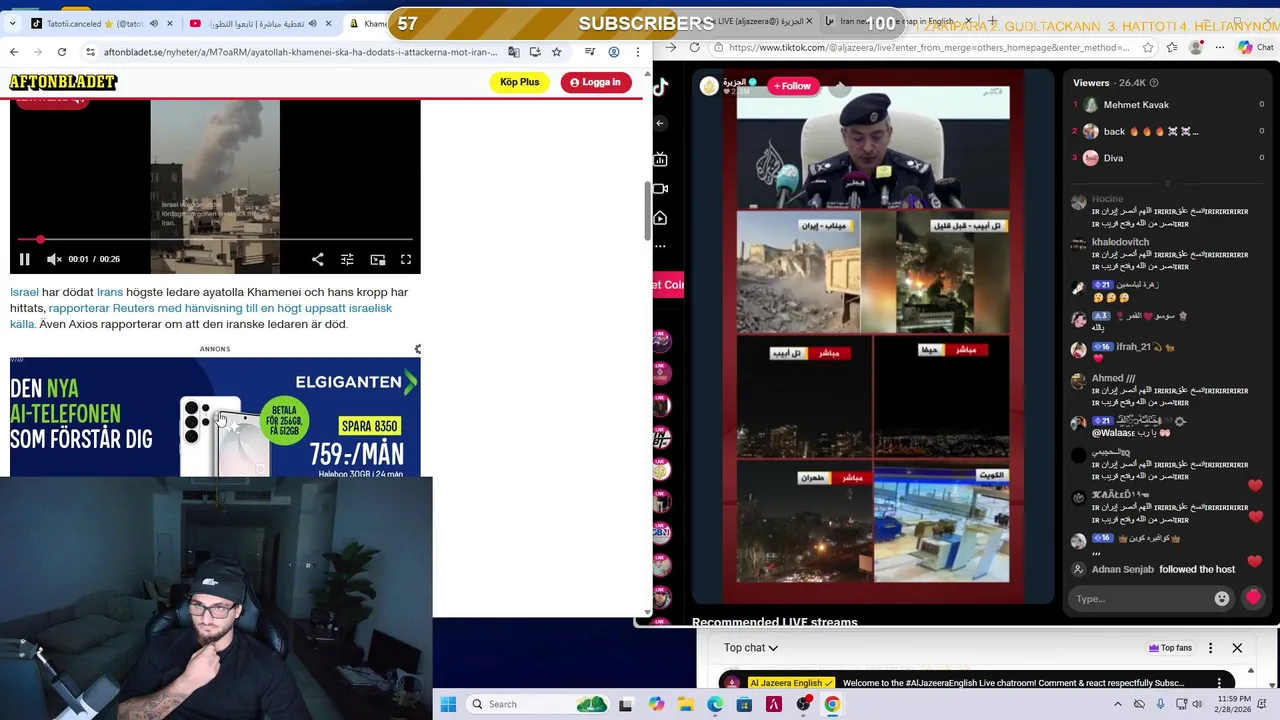The image size is (1280, 720).
Task: Show hidden system tray icons
Action: tap(1119, 704)
